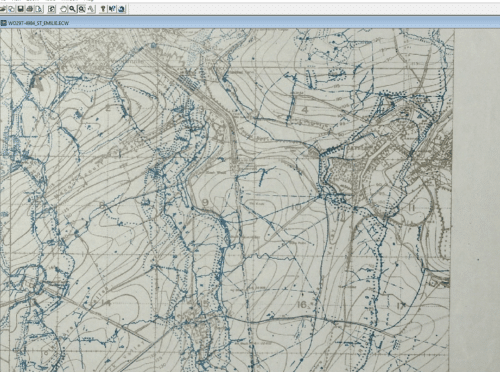Click the context help arrow icon
500x372 pixels.
112,9
